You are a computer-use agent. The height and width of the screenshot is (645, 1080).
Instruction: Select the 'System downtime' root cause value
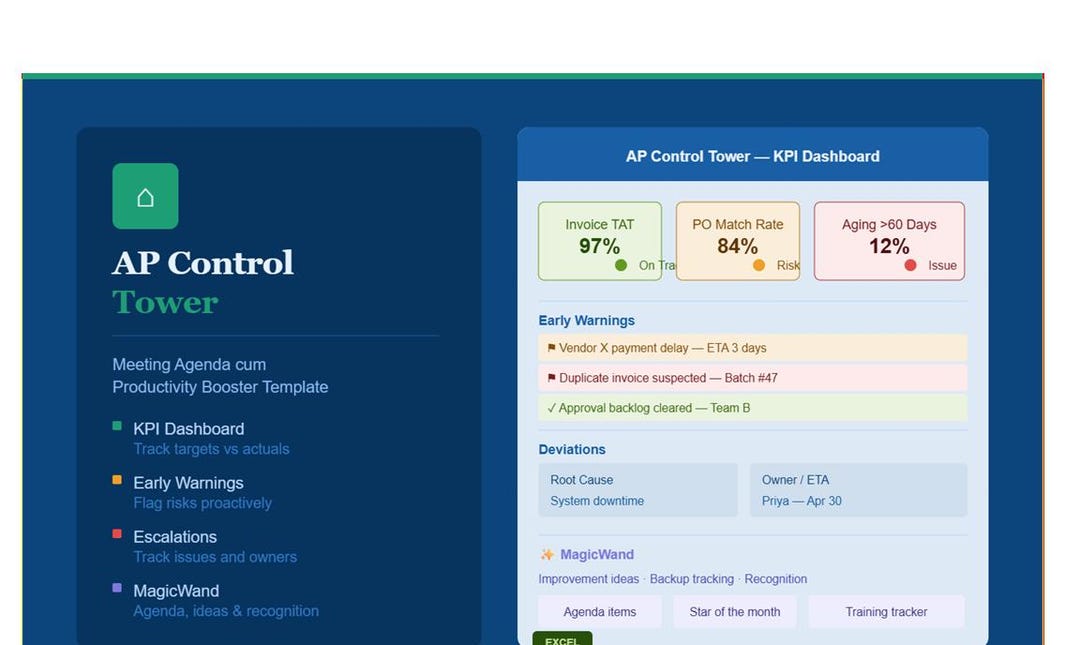597,501
